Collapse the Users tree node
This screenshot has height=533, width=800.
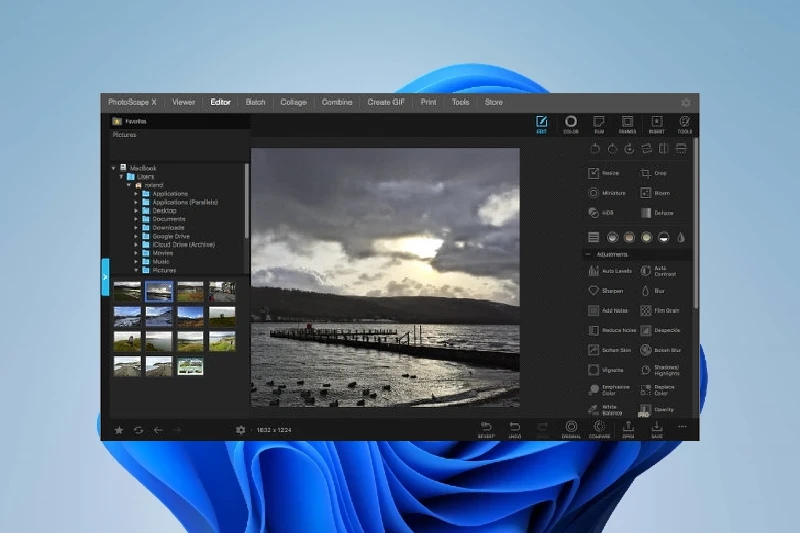[121, 176]
